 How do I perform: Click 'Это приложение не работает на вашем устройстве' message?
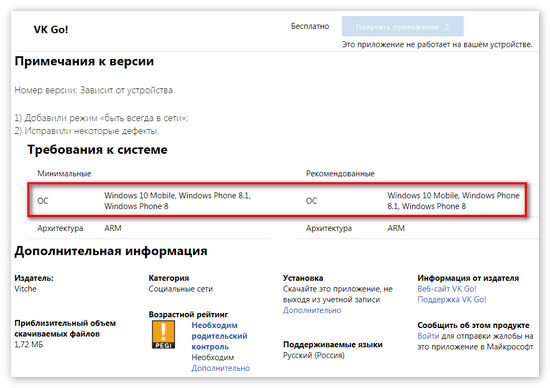click(437, 45)
